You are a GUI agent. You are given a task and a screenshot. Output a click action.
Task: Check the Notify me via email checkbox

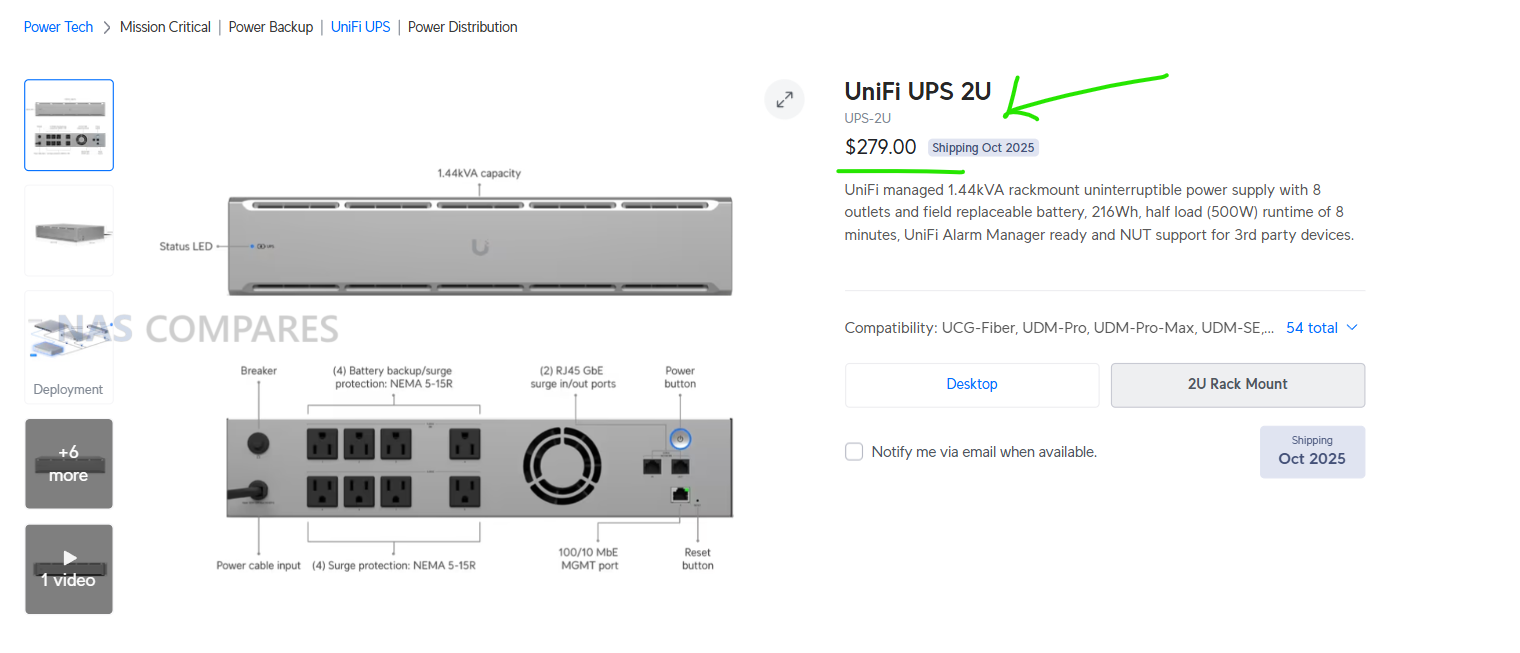854,452
